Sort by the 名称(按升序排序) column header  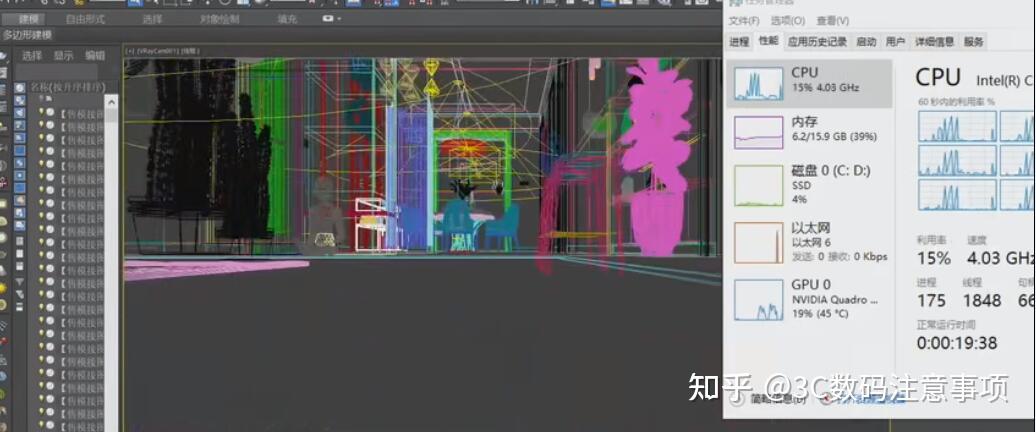click(x=67, y=87)
